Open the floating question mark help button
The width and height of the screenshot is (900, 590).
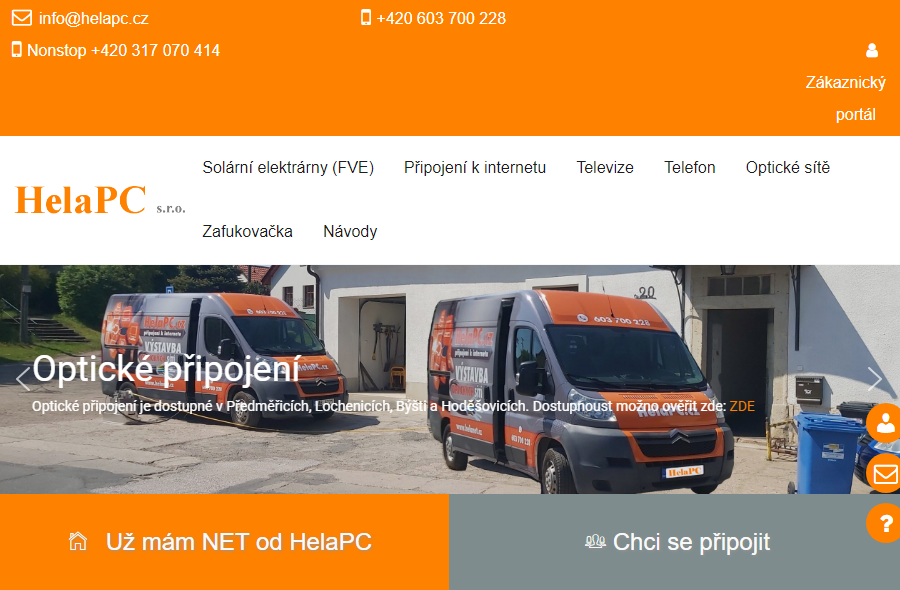coord(884,523)
